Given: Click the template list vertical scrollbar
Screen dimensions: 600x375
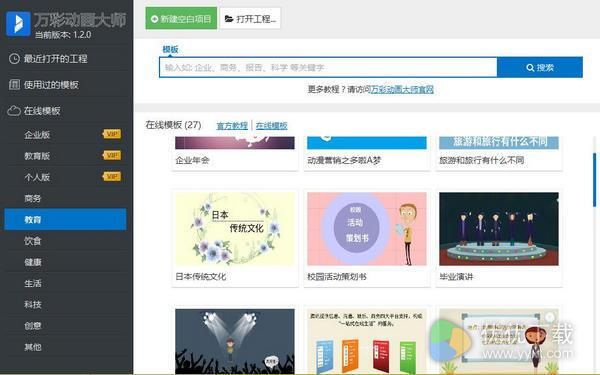Looking at the screenshot, I should pos(595,180).
